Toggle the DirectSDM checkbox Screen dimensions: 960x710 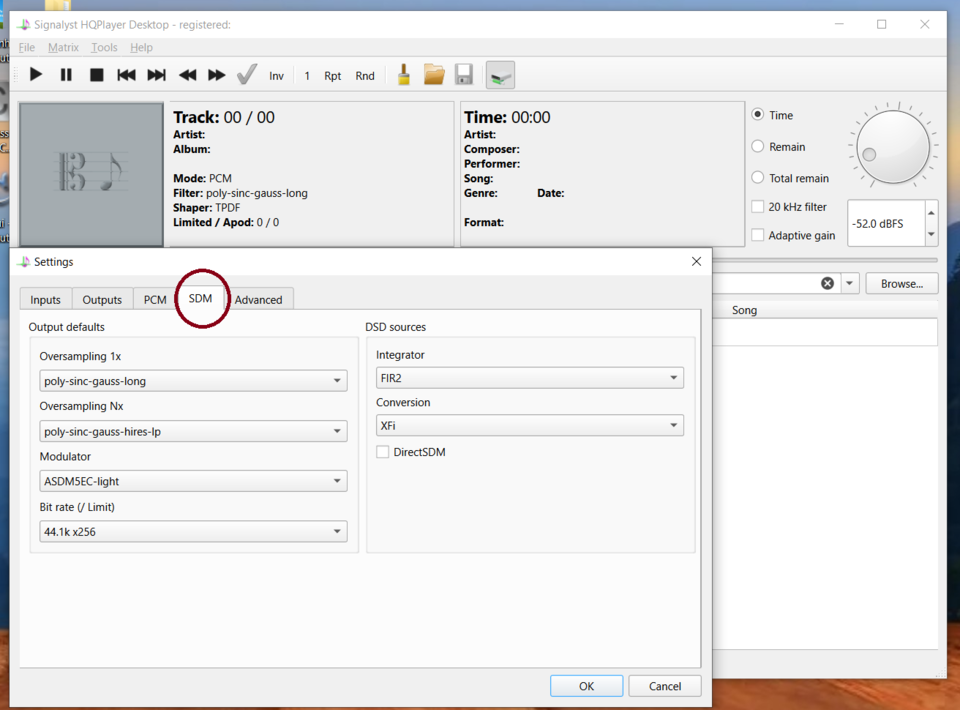coord(383,452)
